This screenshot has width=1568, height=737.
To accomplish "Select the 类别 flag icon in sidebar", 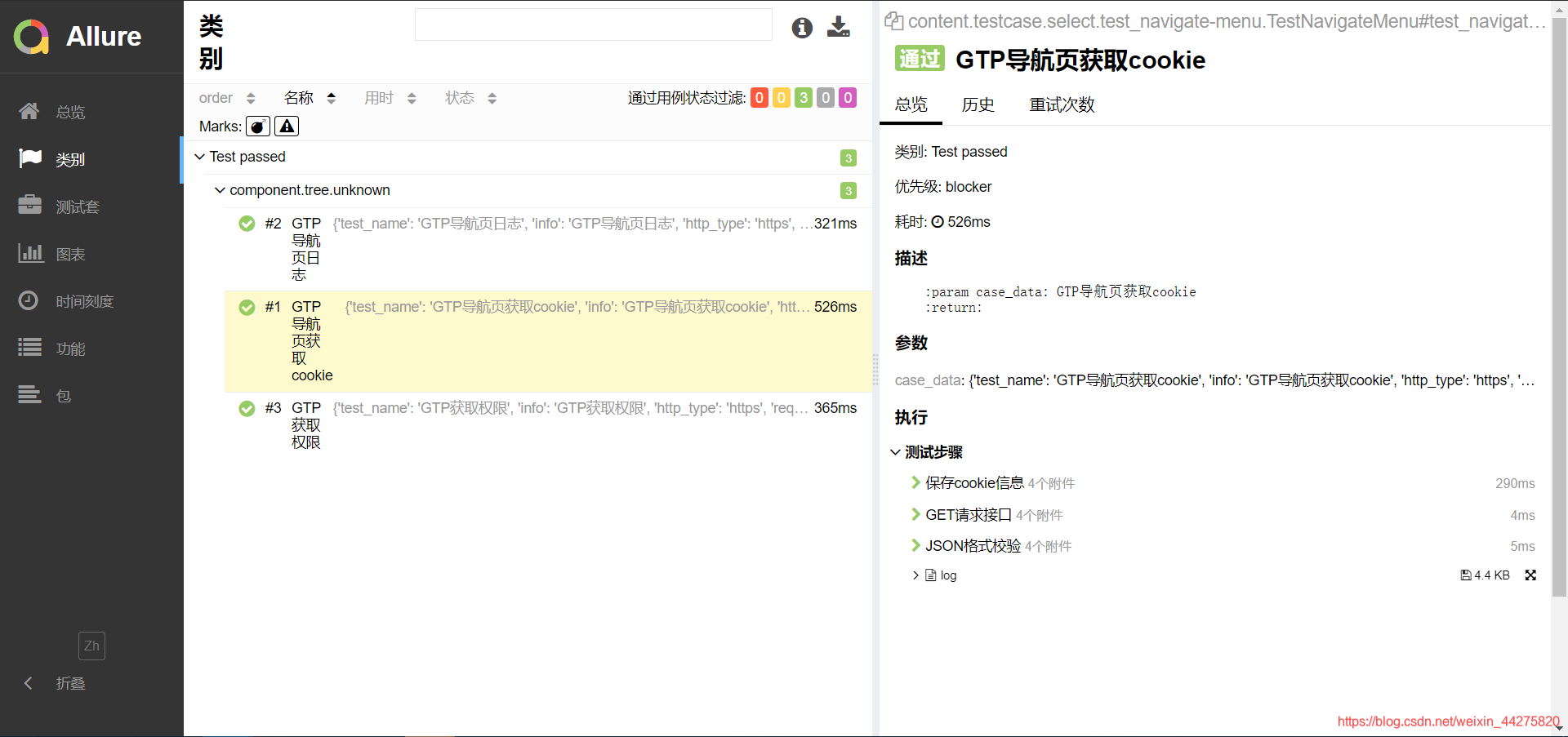I will [x=30, y=158].
